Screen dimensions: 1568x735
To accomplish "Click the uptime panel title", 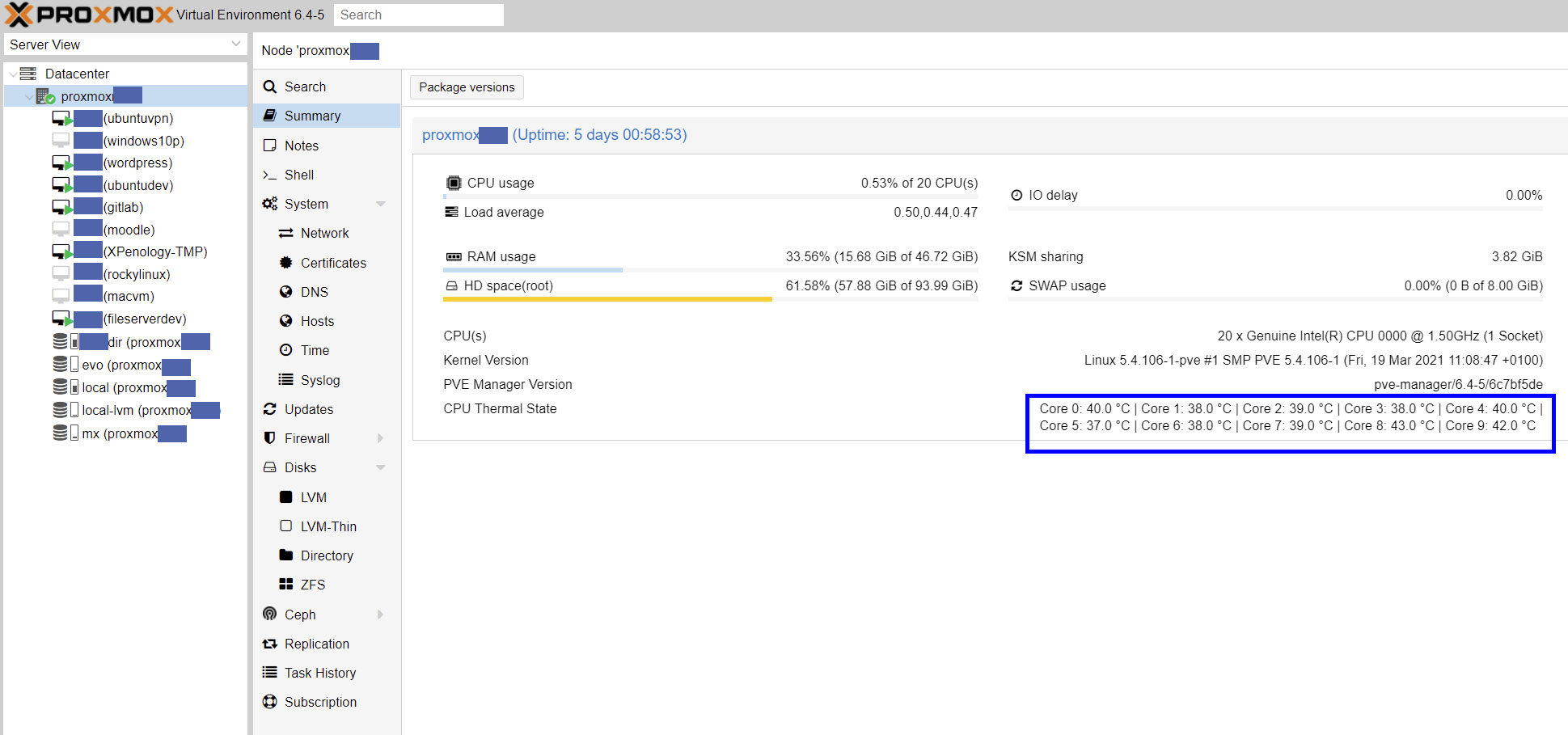I will 555,135.
